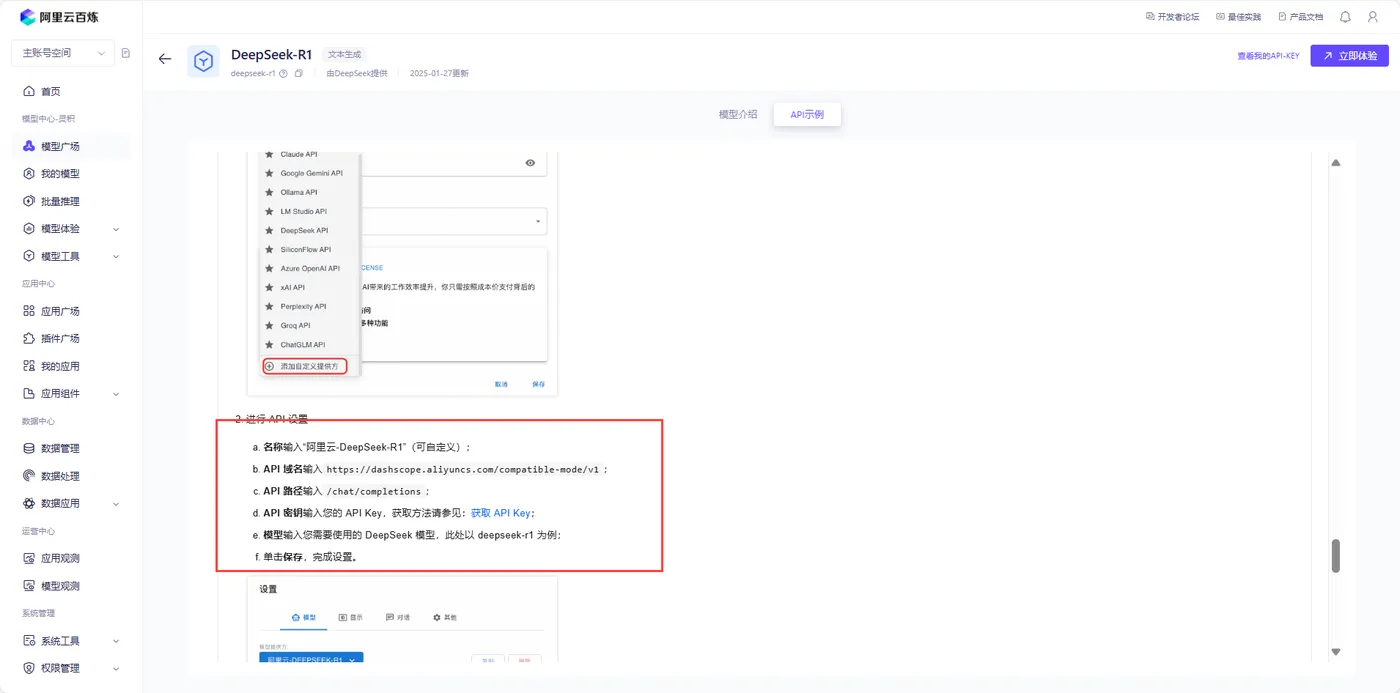Click the DeepSeek-R1 hexagon model icon
Image resolution: width=1400 pixels, height=693 pixels.
tap(203, 61)
